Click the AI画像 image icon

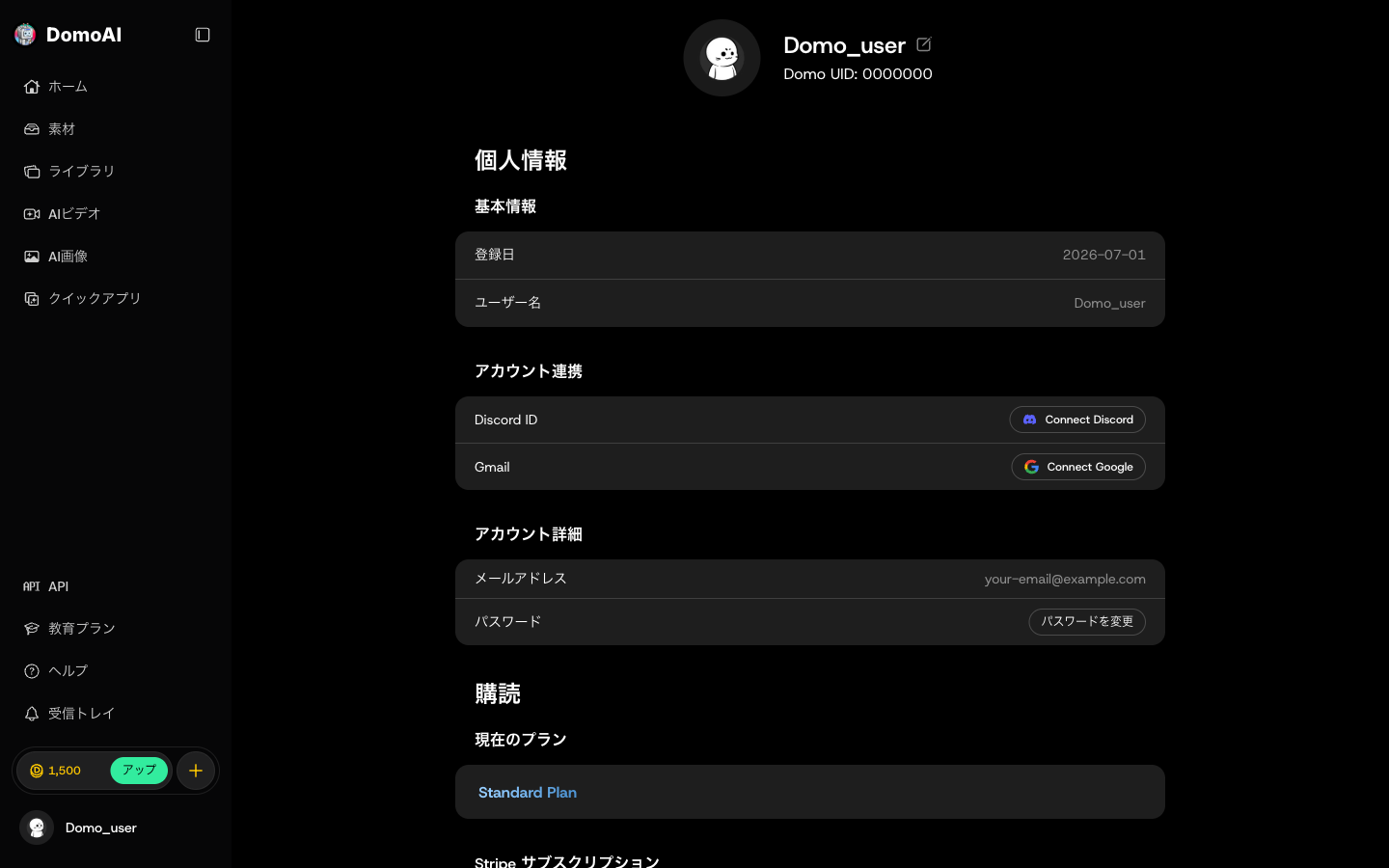tap(32, 257)
